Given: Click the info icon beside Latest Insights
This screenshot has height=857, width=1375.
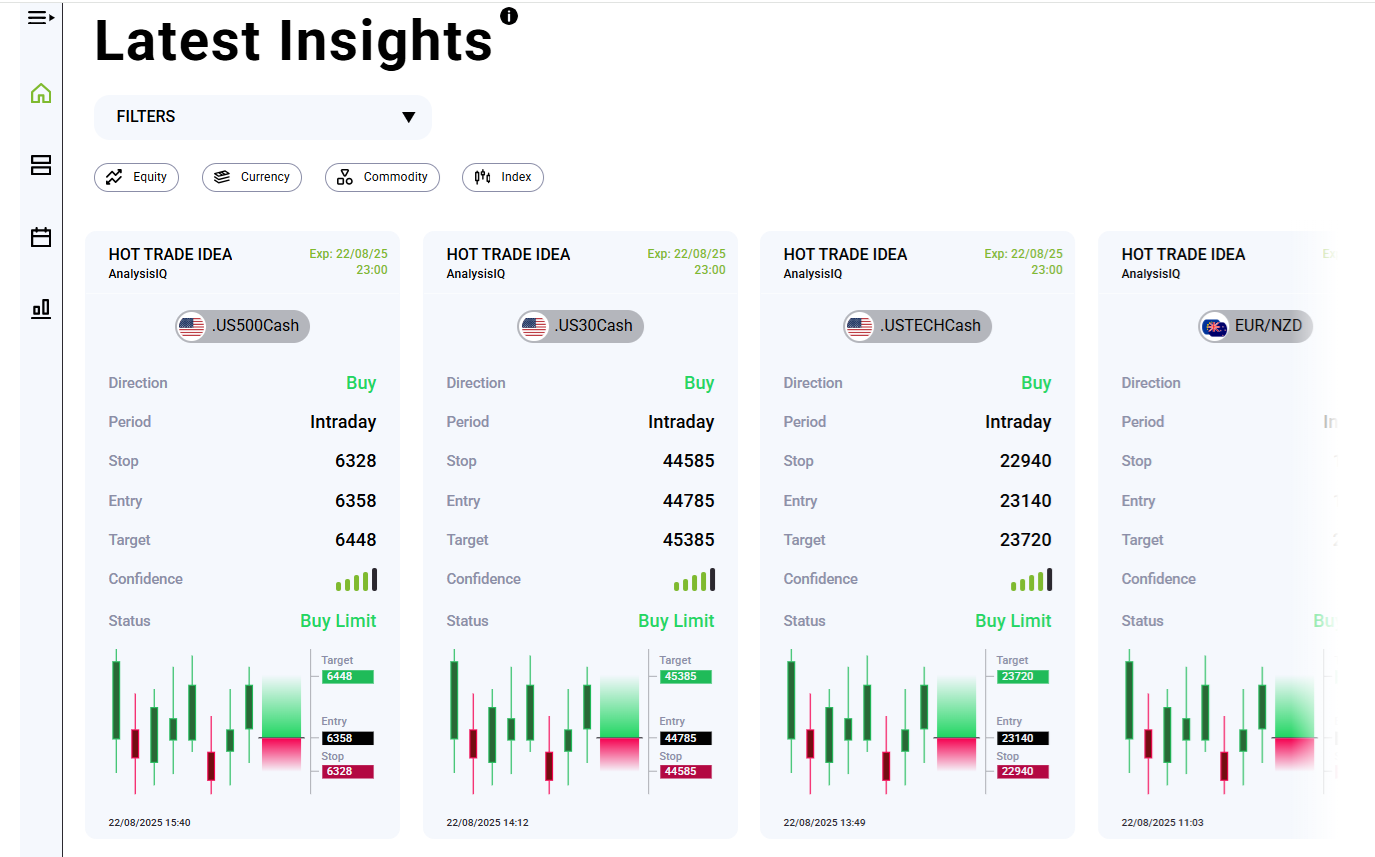Looking at the screenshot, I should (508, 15).
